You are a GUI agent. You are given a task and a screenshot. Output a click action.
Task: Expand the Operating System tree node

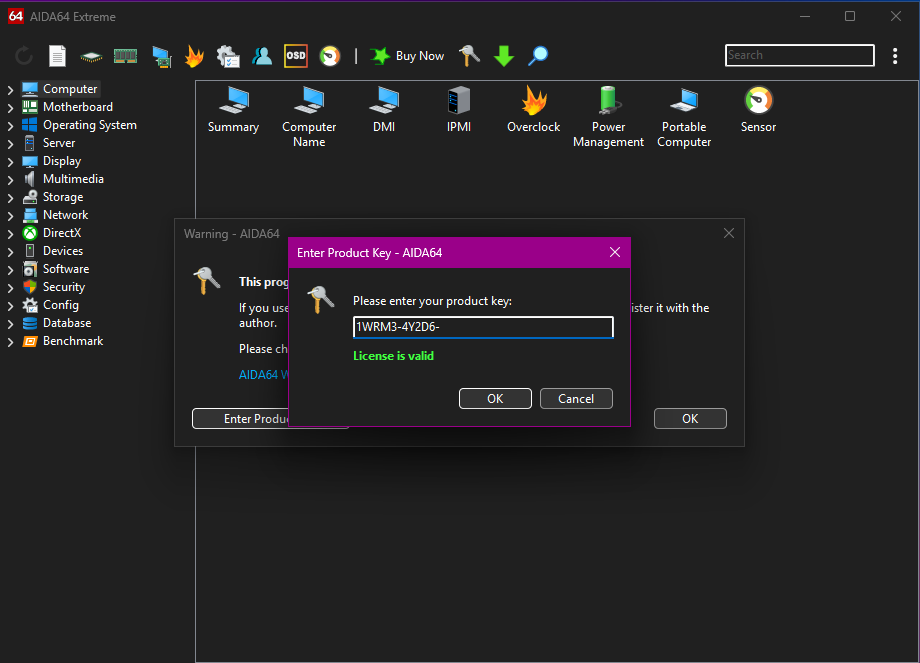point(10,126)
